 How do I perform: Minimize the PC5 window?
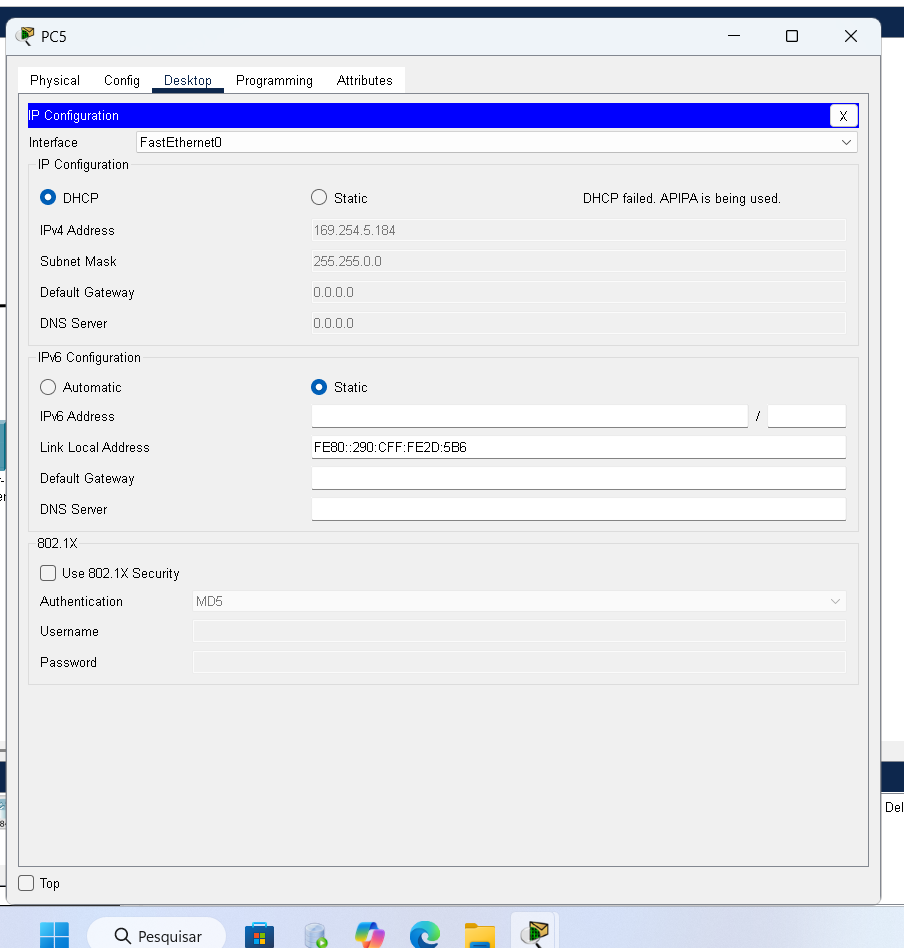tap(733, 36)
